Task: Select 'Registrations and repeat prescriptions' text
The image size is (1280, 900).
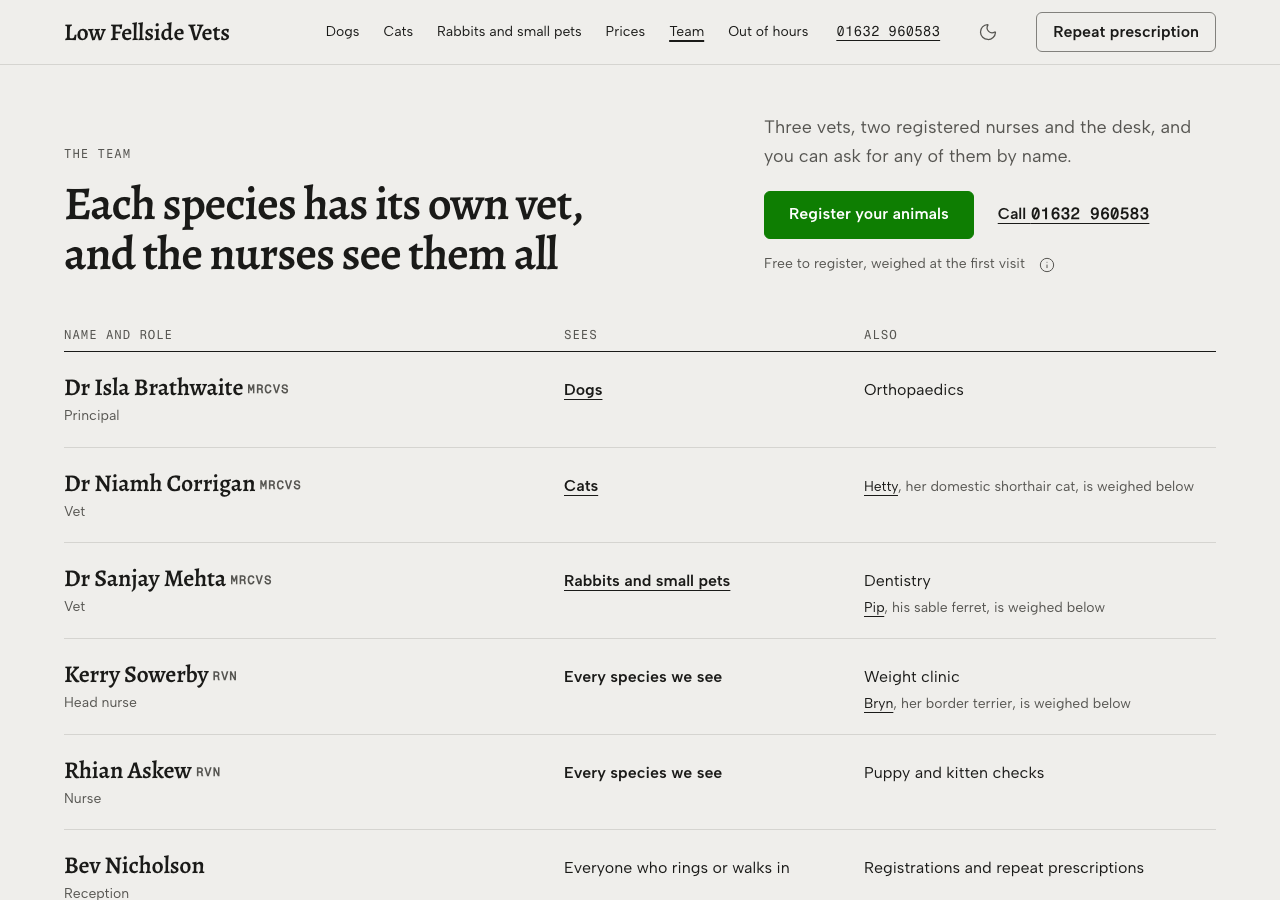Action: [1004, 868]
